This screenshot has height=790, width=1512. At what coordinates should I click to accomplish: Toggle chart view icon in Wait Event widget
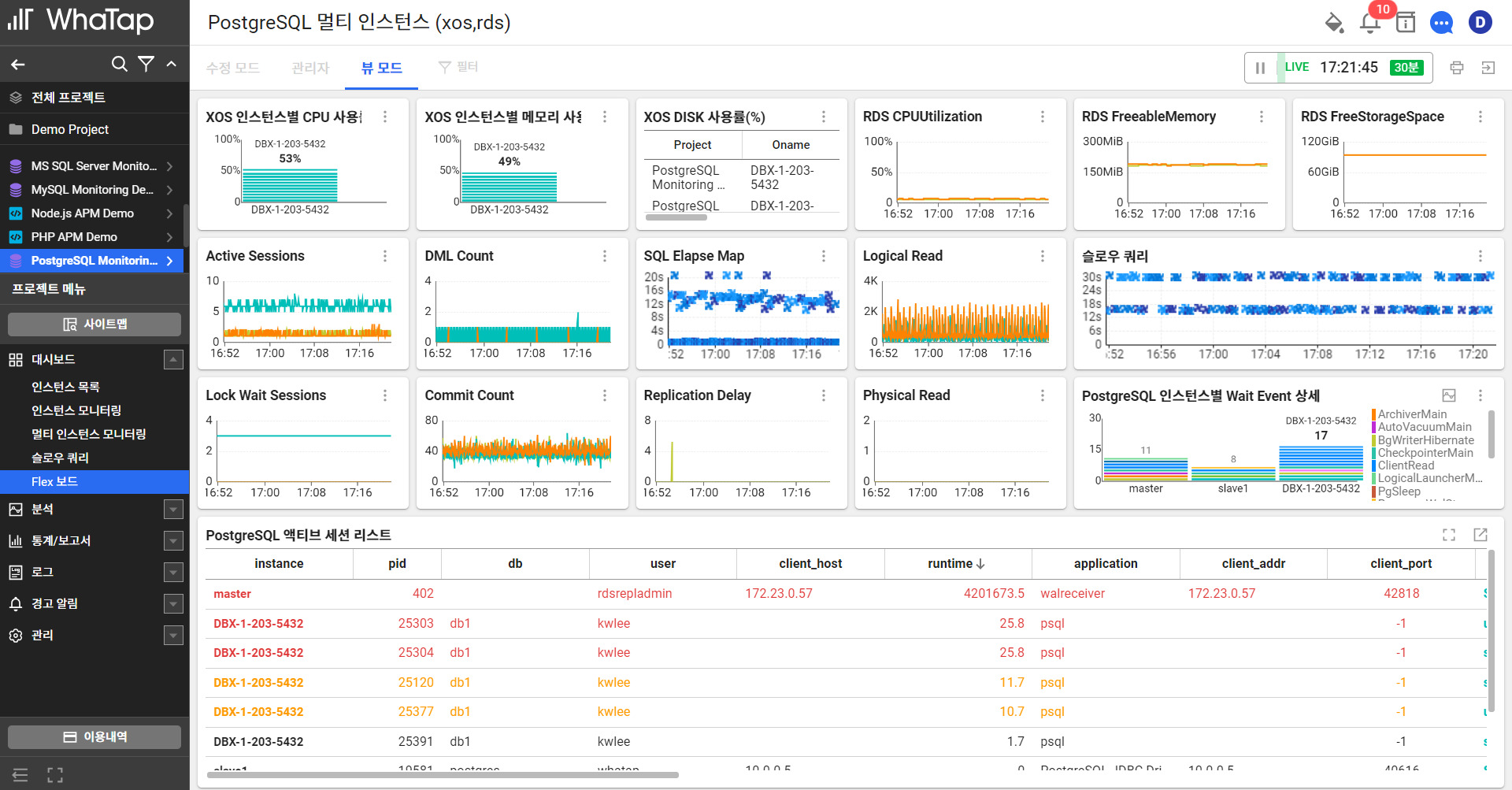tap(1449, 395)
